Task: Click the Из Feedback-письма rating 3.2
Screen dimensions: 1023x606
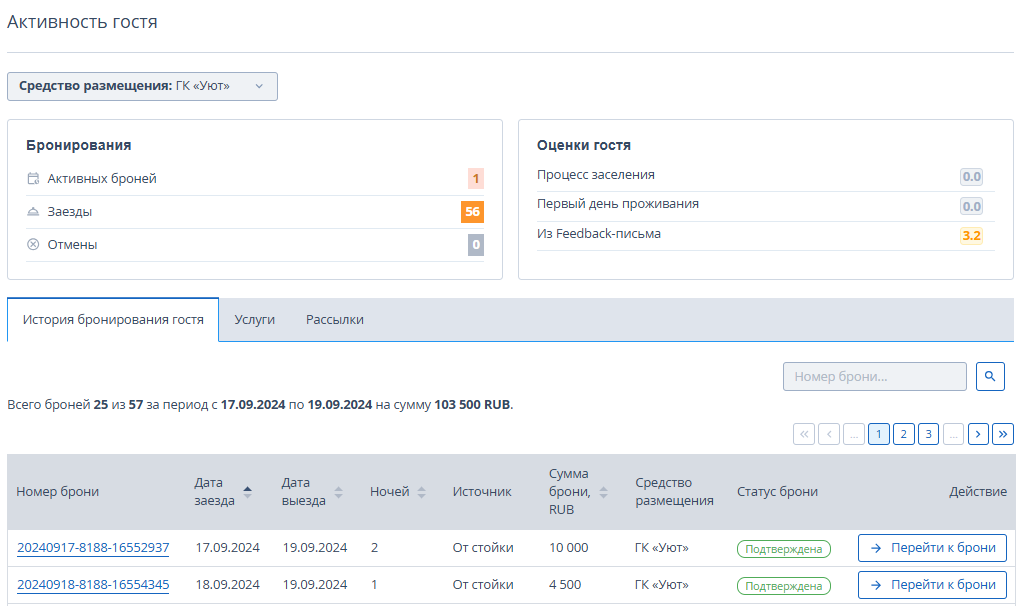Action: (971, 235)
